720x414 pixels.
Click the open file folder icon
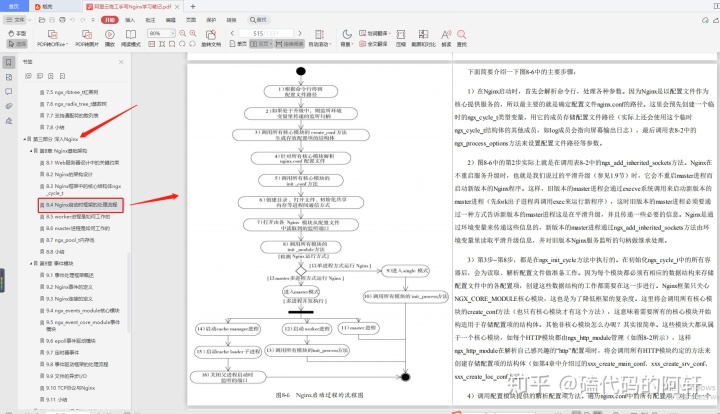pyautogui.click(x=42, y=20)
